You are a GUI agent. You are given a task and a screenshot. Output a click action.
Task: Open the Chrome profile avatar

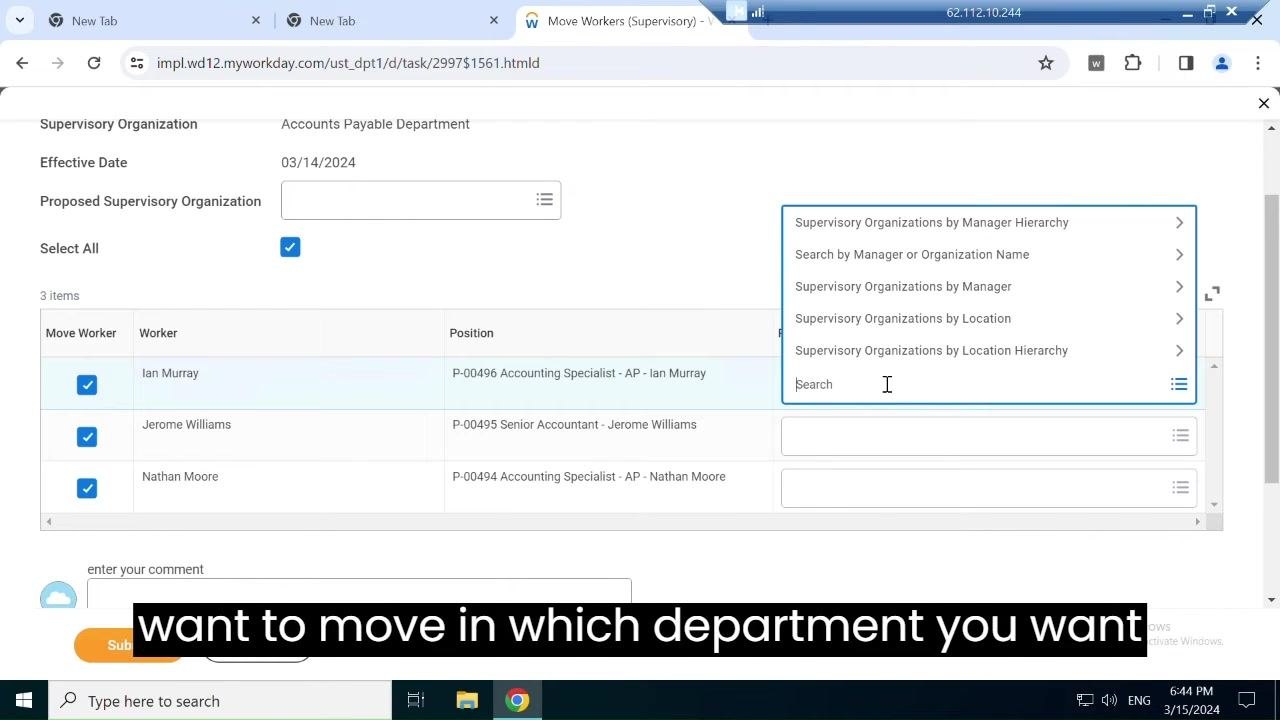pyautogui.click(x=1221, y=63)
